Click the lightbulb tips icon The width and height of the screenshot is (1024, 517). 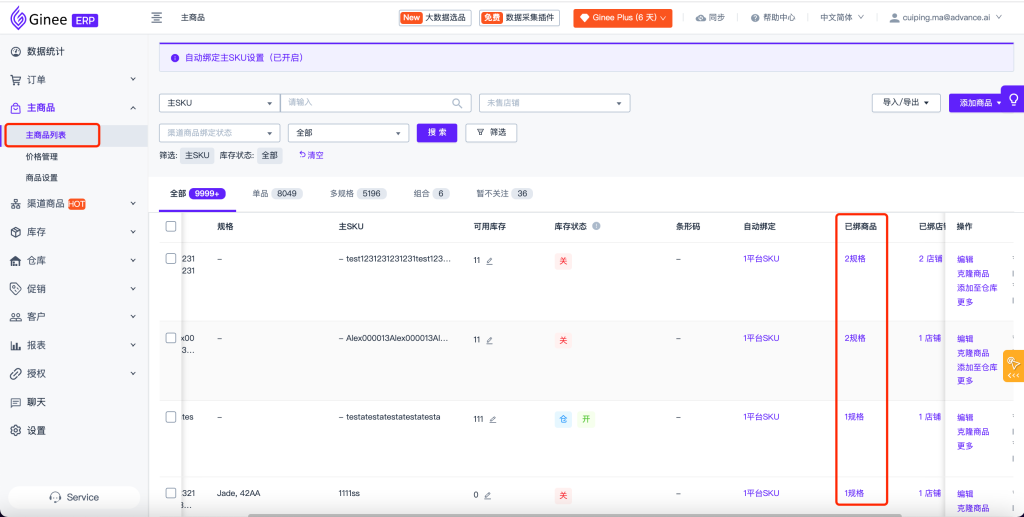pos(1013,100)
